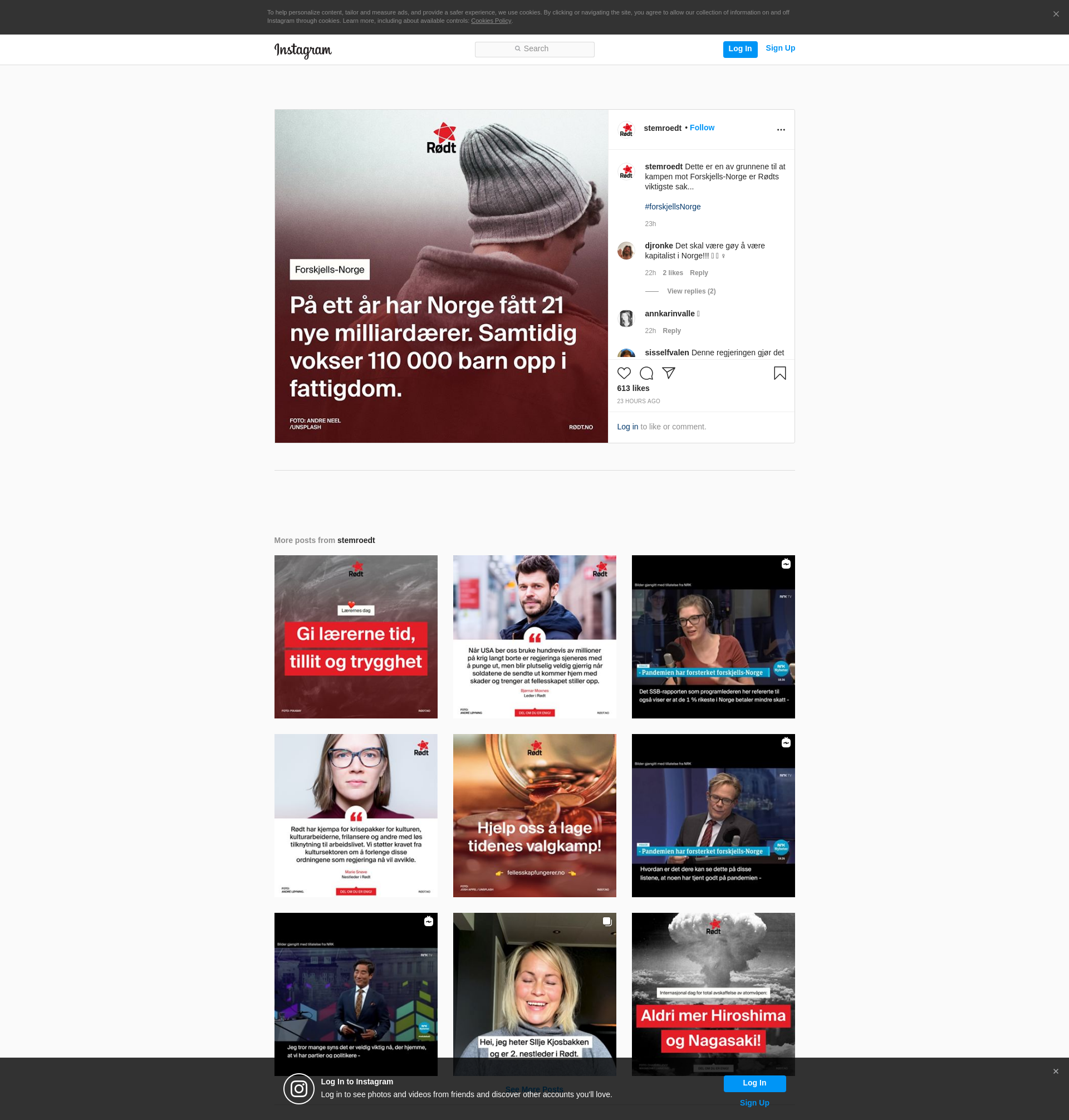Open the Gi lærerne tid post thumbnail
1069x1120 pixels.
[356, 637]
